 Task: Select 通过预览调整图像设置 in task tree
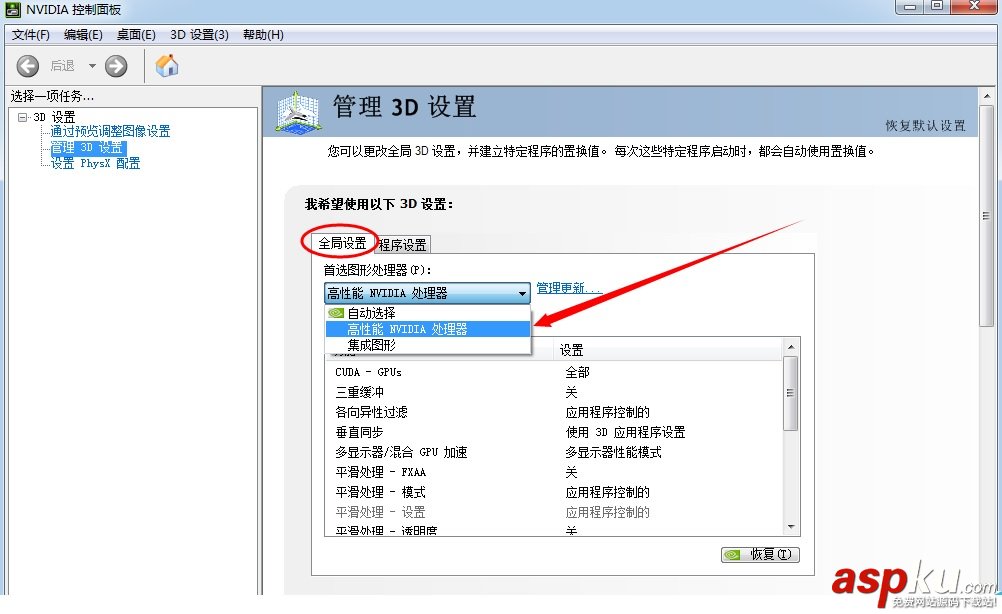[x=111, y=131]
